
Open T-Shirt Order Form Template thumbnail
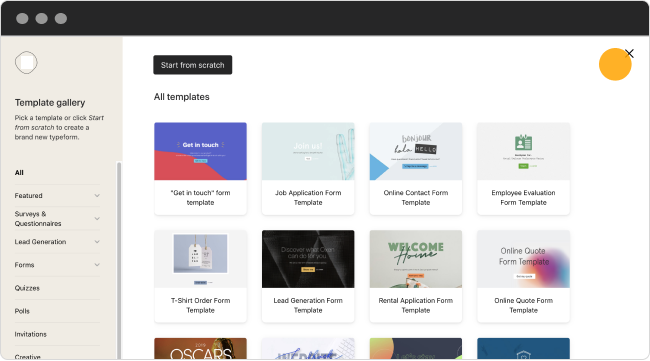tap(200, 259)
